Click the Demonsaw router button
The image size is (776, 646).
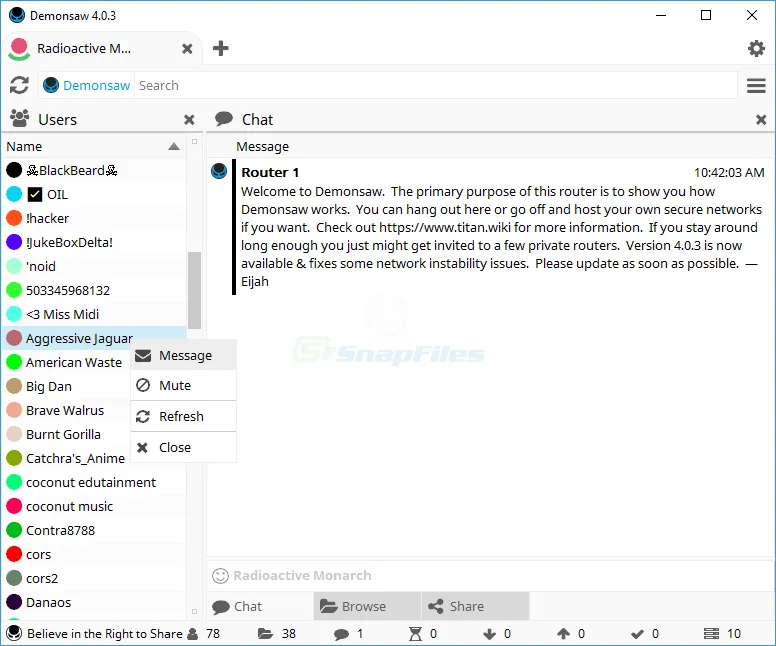pos(86,85)
